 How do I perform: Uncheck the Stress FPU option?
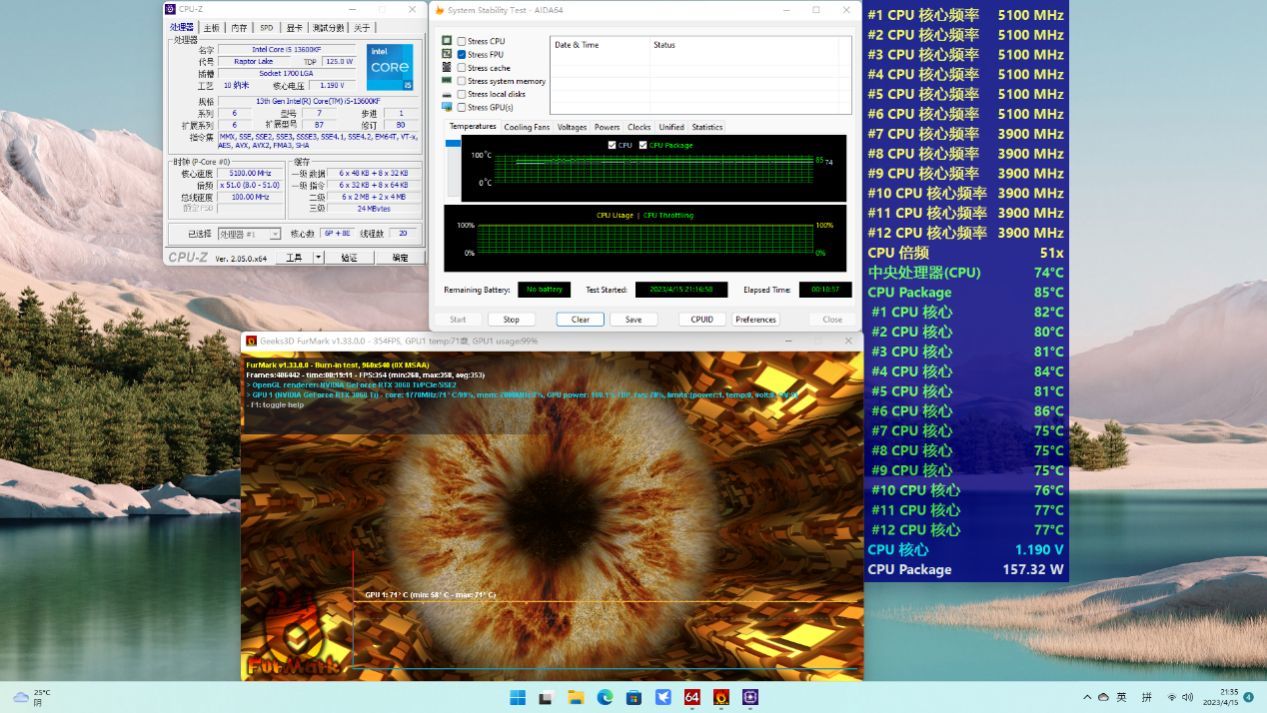(461, 54)
